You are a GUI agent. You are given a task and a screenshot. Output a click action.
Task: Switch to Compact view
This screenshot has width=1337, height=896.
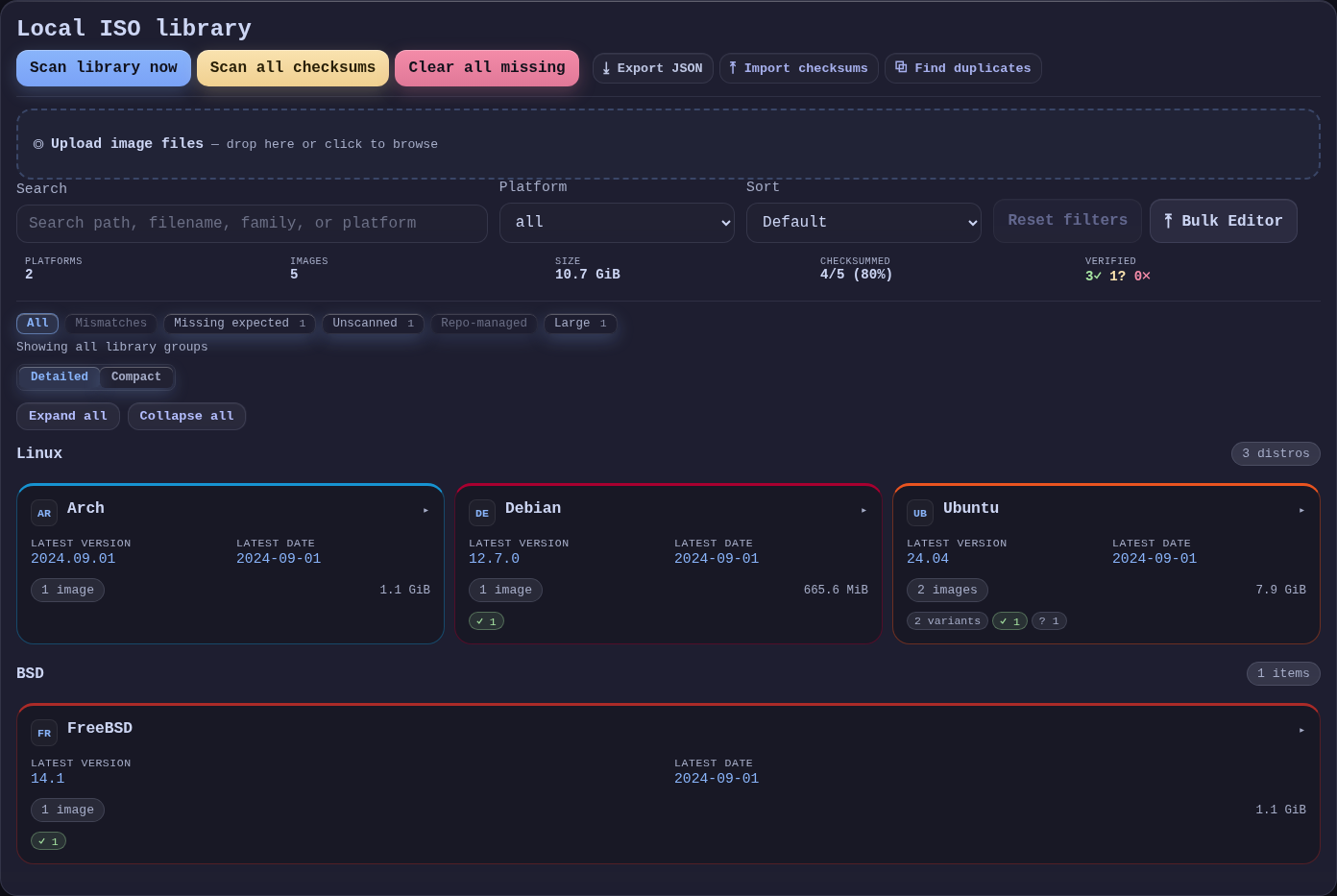coord(136,377)
